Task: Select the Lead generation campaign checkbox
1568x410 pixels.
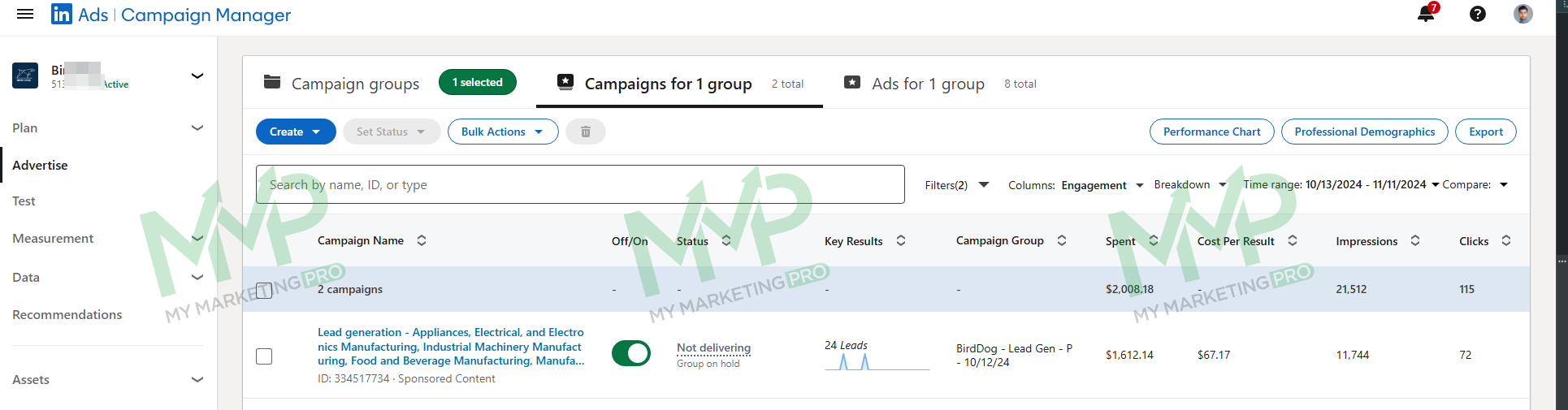Action: tap(264, 356)
